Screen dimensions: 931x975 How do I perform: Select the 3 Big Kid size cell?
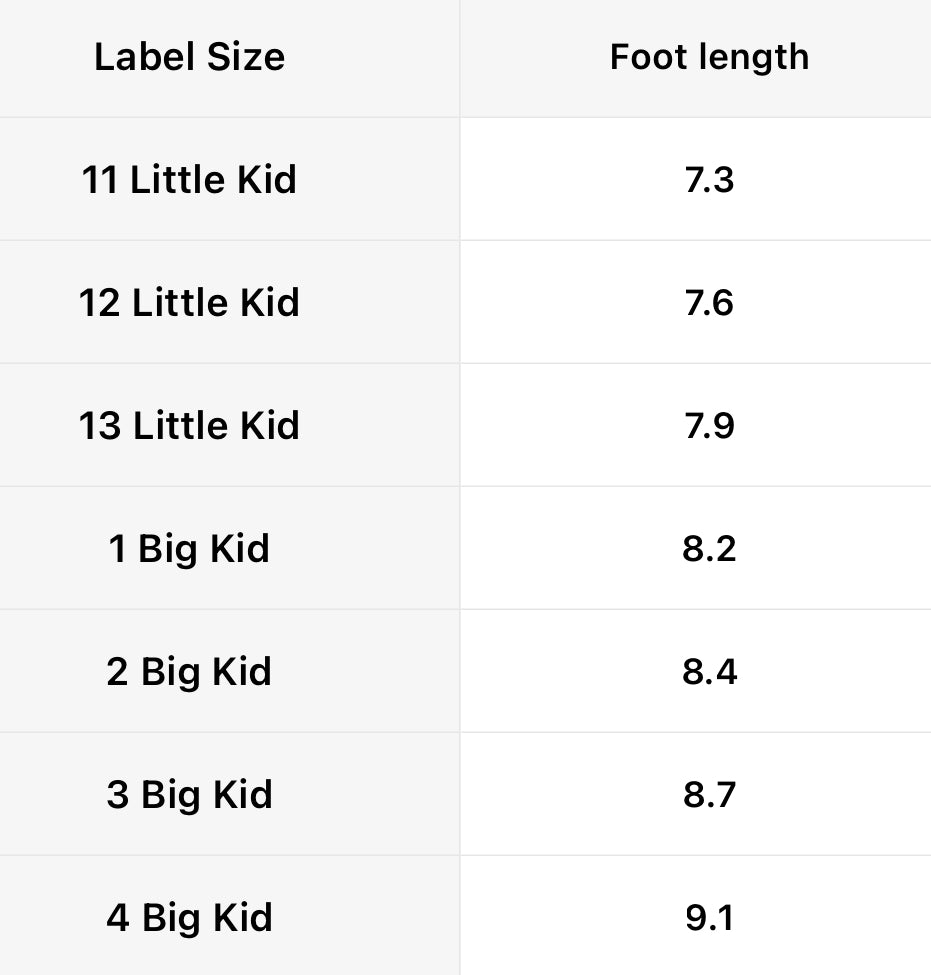click(x=189, y=795)
